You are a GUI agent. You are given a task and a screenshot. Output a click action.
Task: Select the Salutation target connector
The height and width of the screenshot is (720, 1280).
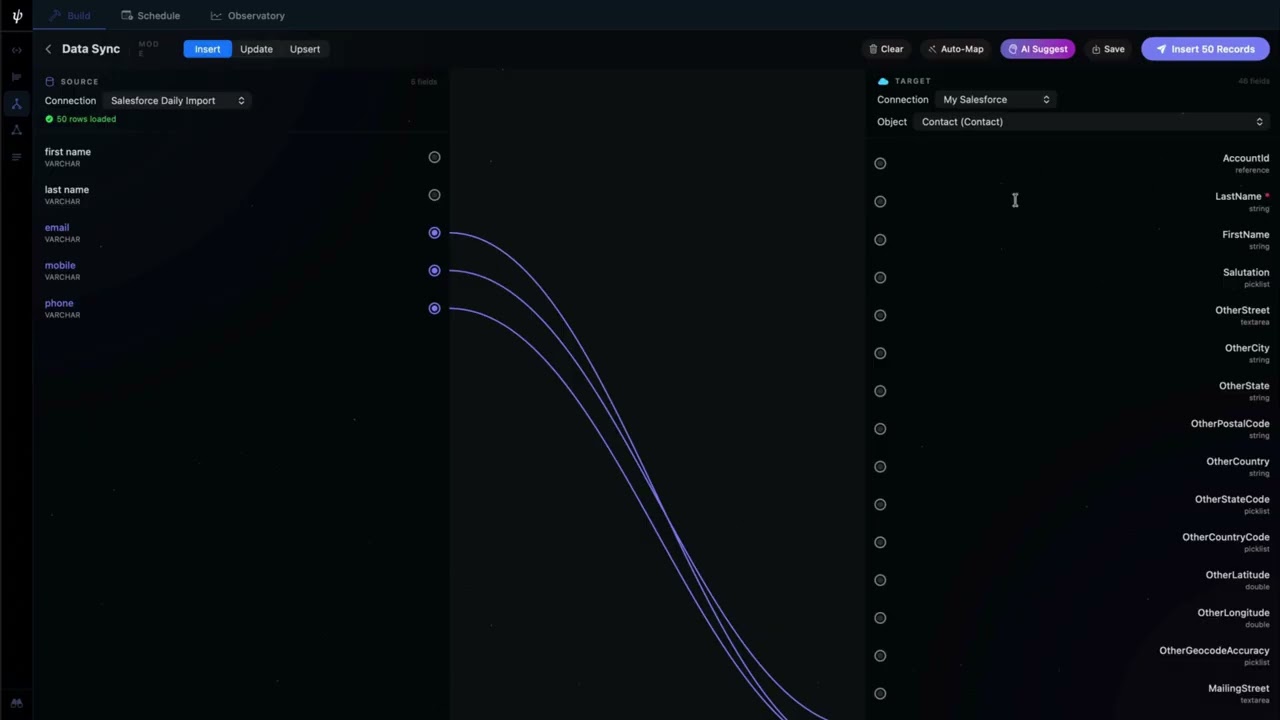point(880,278)
